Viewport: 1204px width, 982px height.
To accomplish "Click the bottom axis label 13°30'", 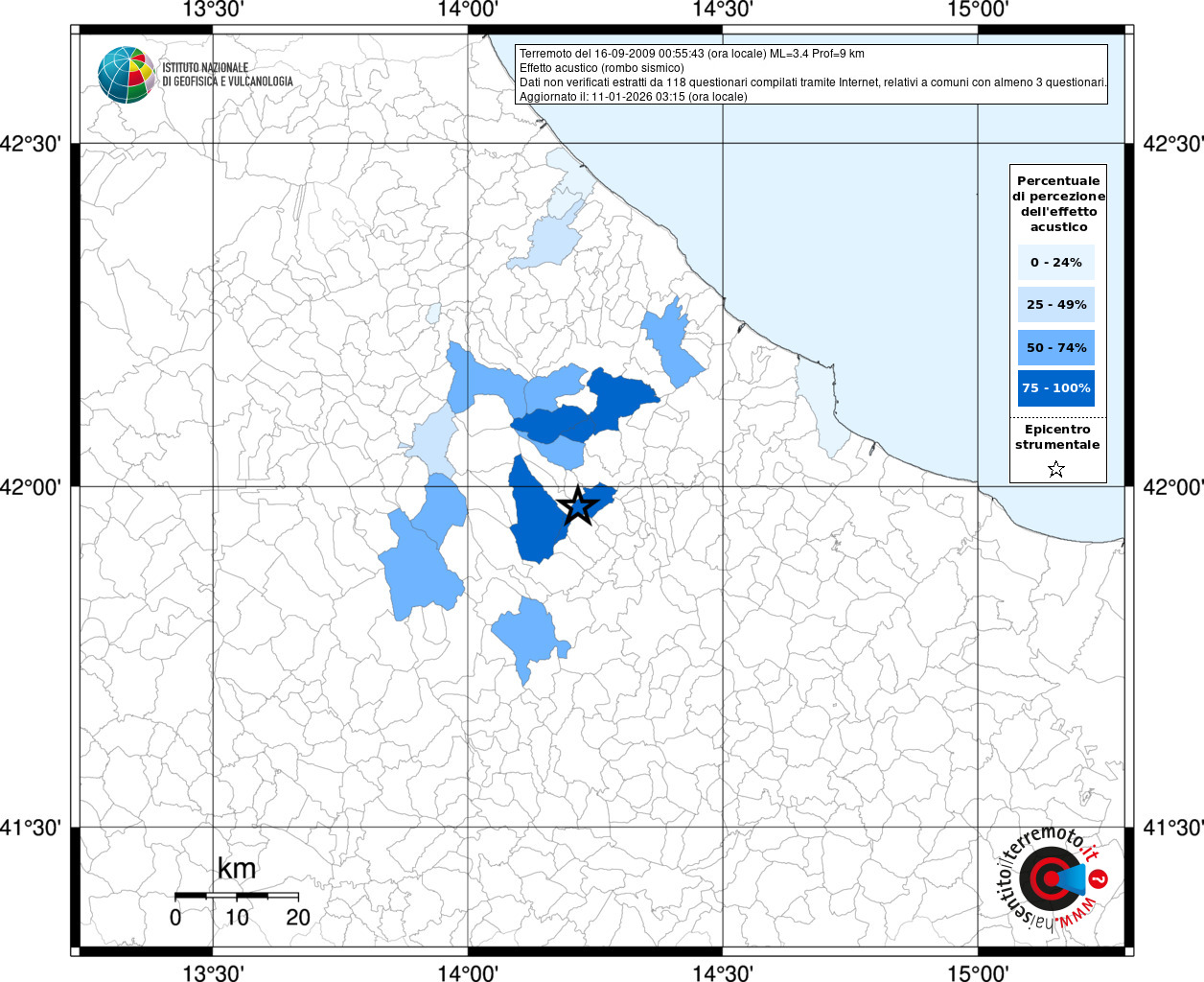I will pos(211,973).
